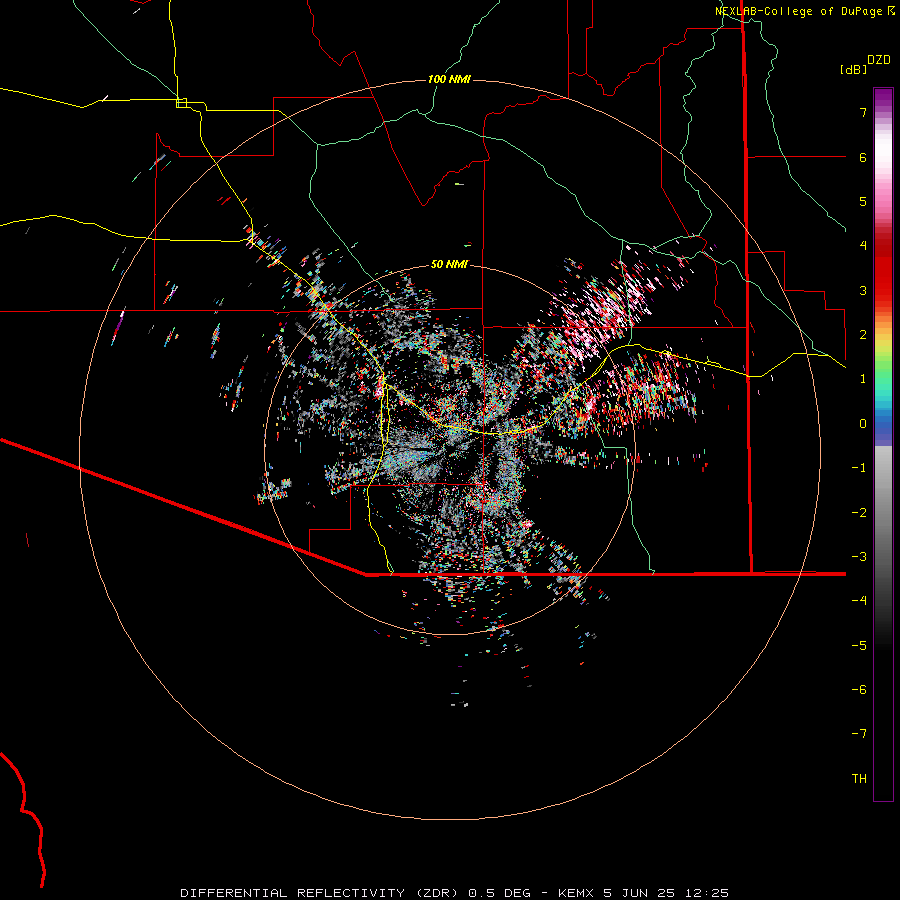Click the 100 NMI range ring label
This screenshot has height=900, width=900.
449,79
